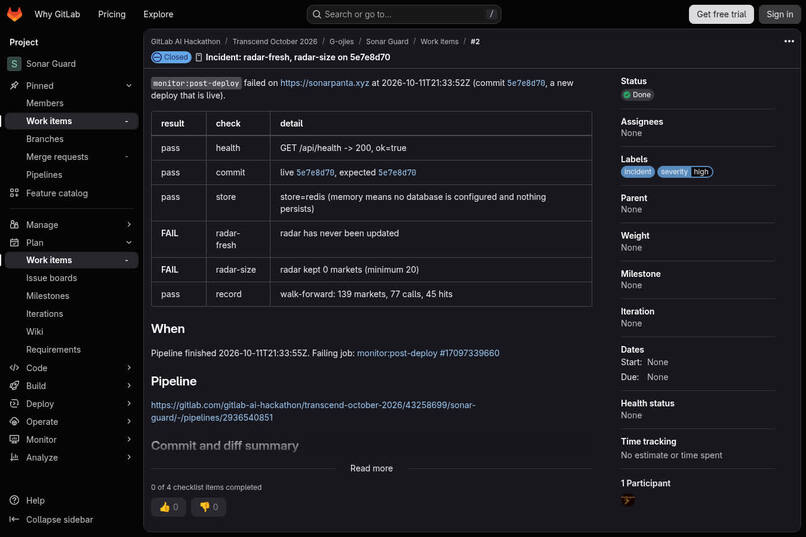Image resolution: width=806 pixels, height=537 pixels.
Task: Expand the Operate section chevron
Action: [129, 421]
